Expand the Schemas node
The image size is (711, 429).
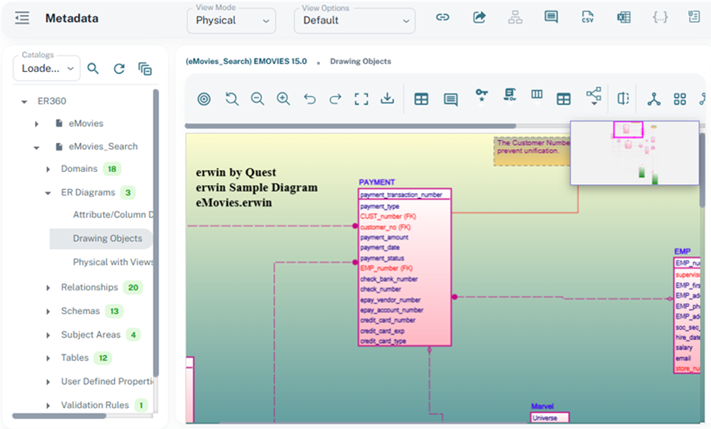coord(48,311)
